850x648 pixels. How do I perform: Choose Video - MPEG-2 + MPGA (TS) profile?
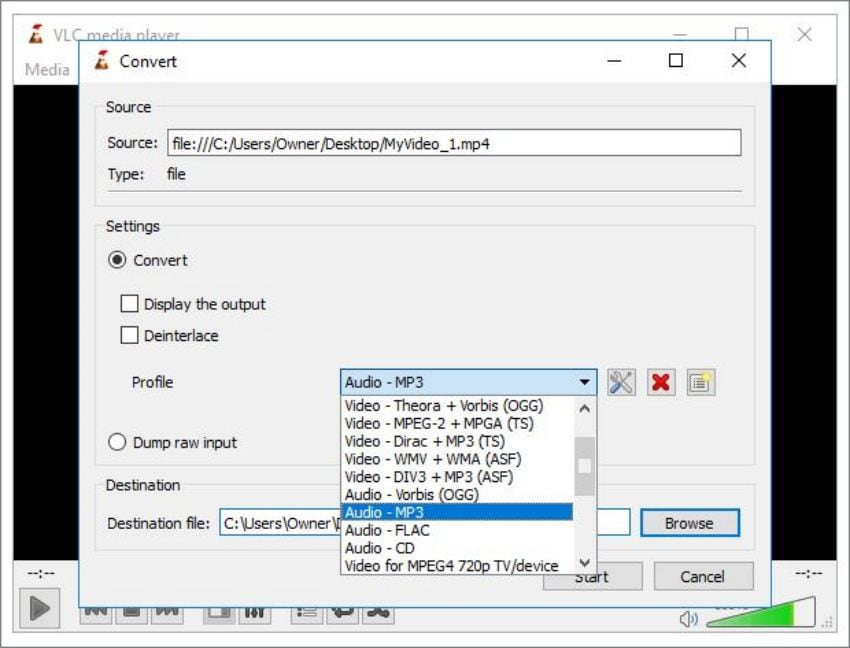coord(458,424)
